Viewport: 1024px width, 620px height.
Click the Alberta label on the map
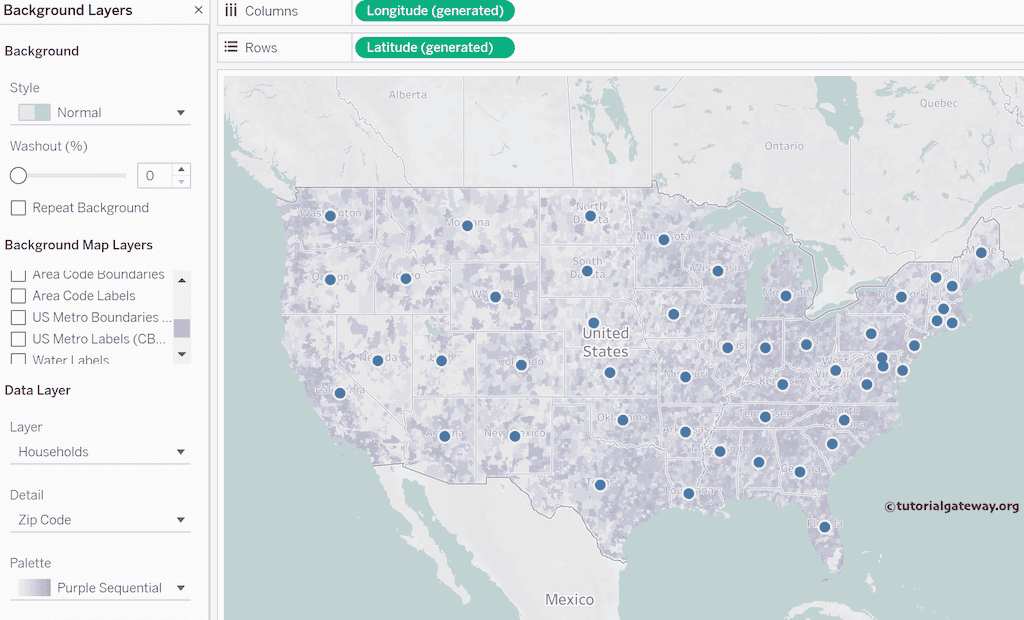[408, 95]
